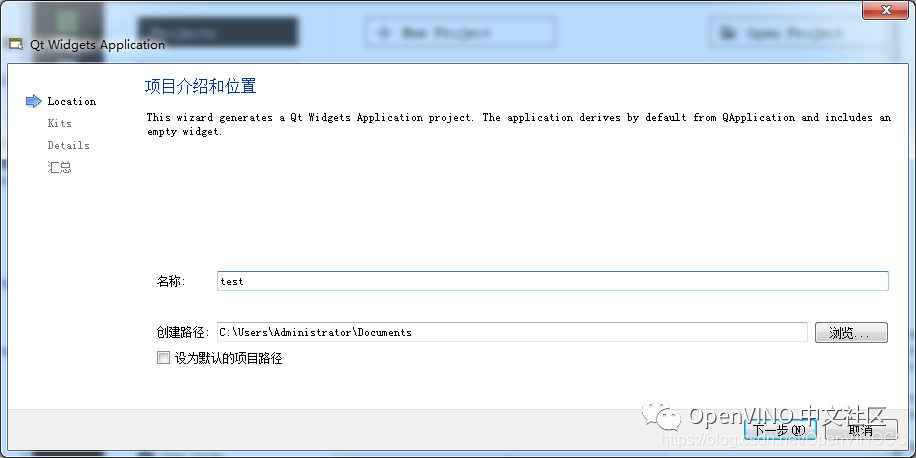Select the Details step in wizard sidebar
This screenshot has height=458, width=916.
point(68,145)
